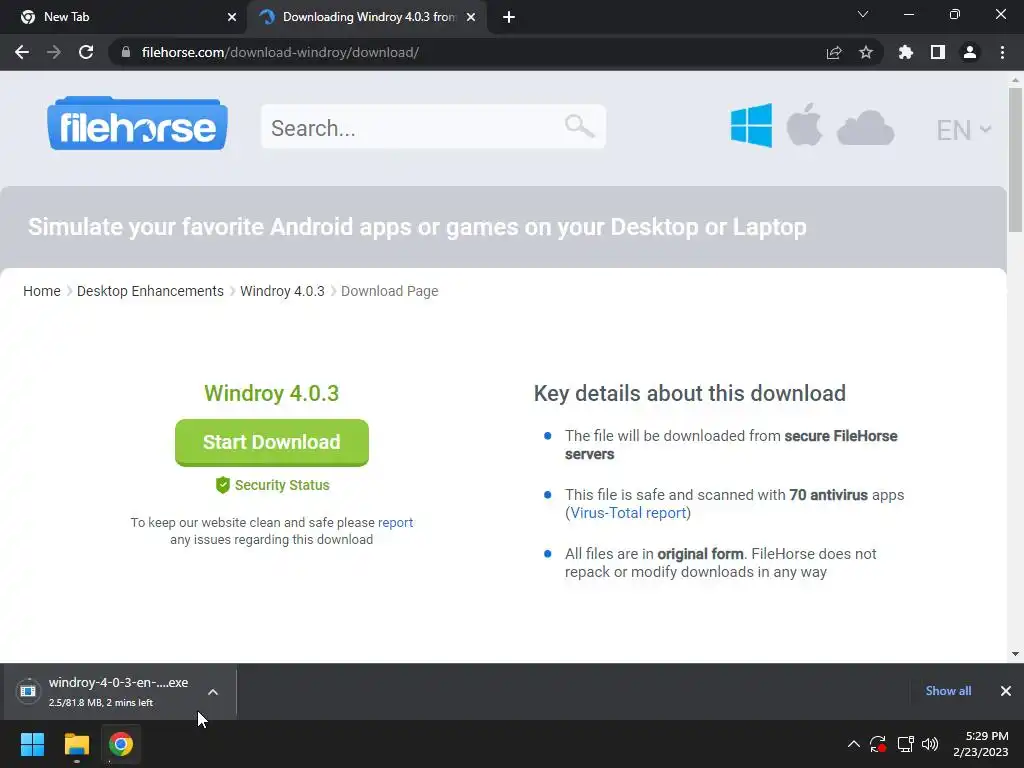Open the Virus-Total report link
1024x768 pixels.
[x=628, y=513]
